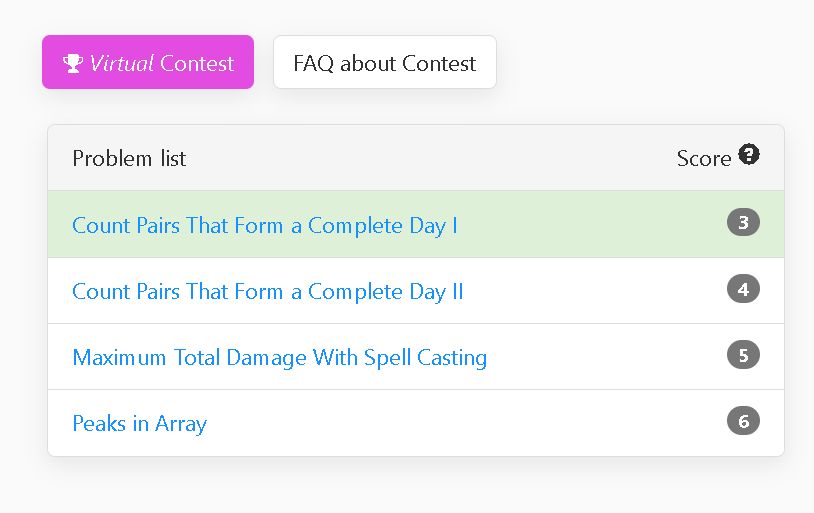
Task: Open Count Pairs That Form a Complete Day II
Action: tap(268, 291)
